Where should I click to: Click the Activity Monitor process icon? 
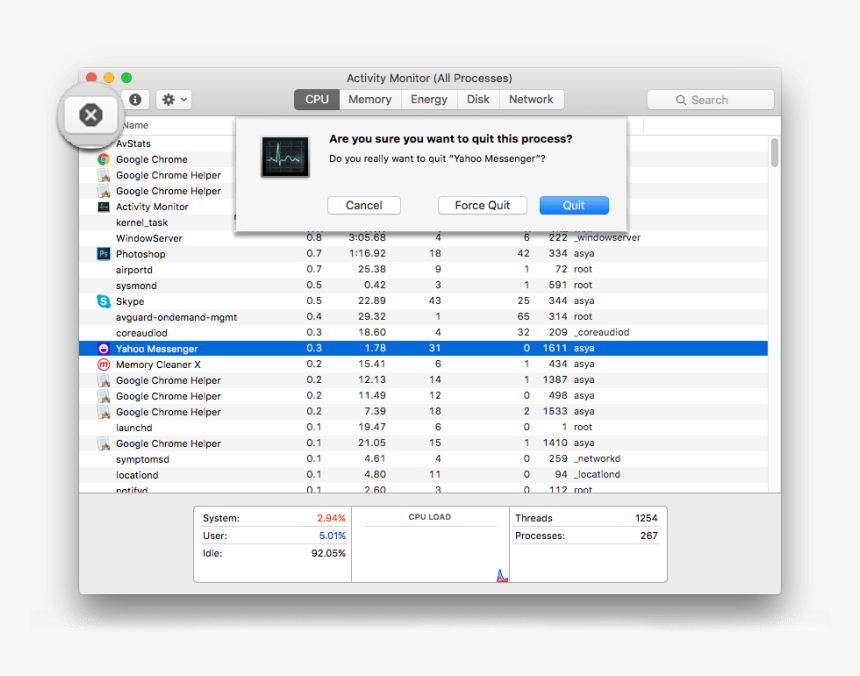pyautogui.click(x=103, y=207)
